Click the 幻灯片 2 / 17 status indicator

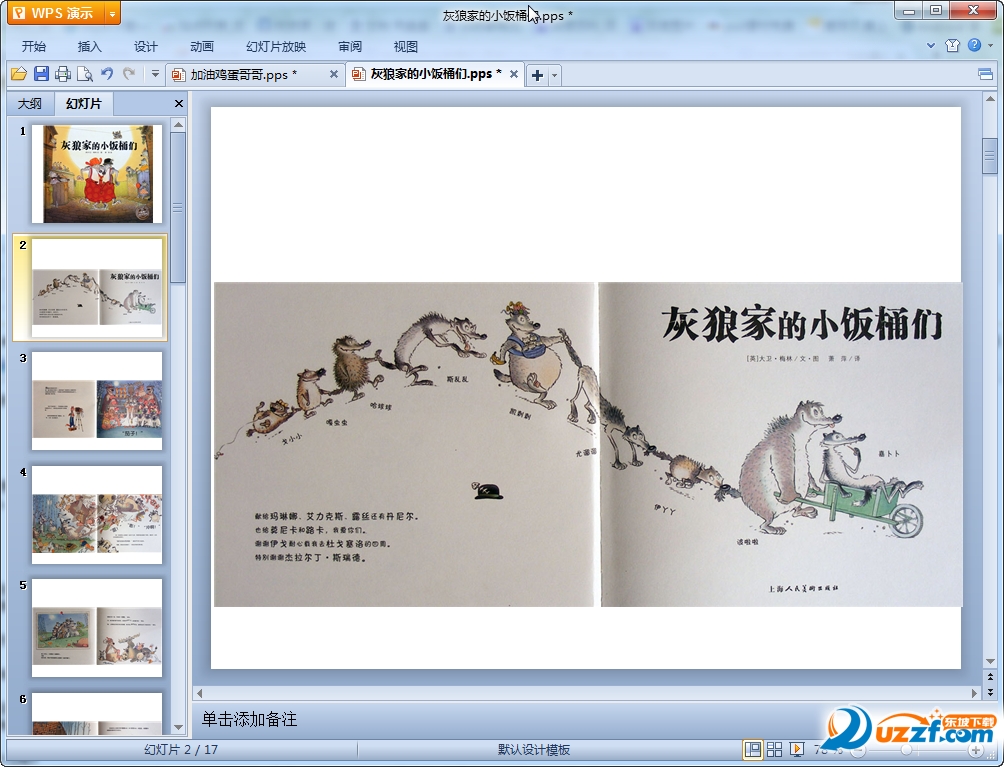[181, 750]
